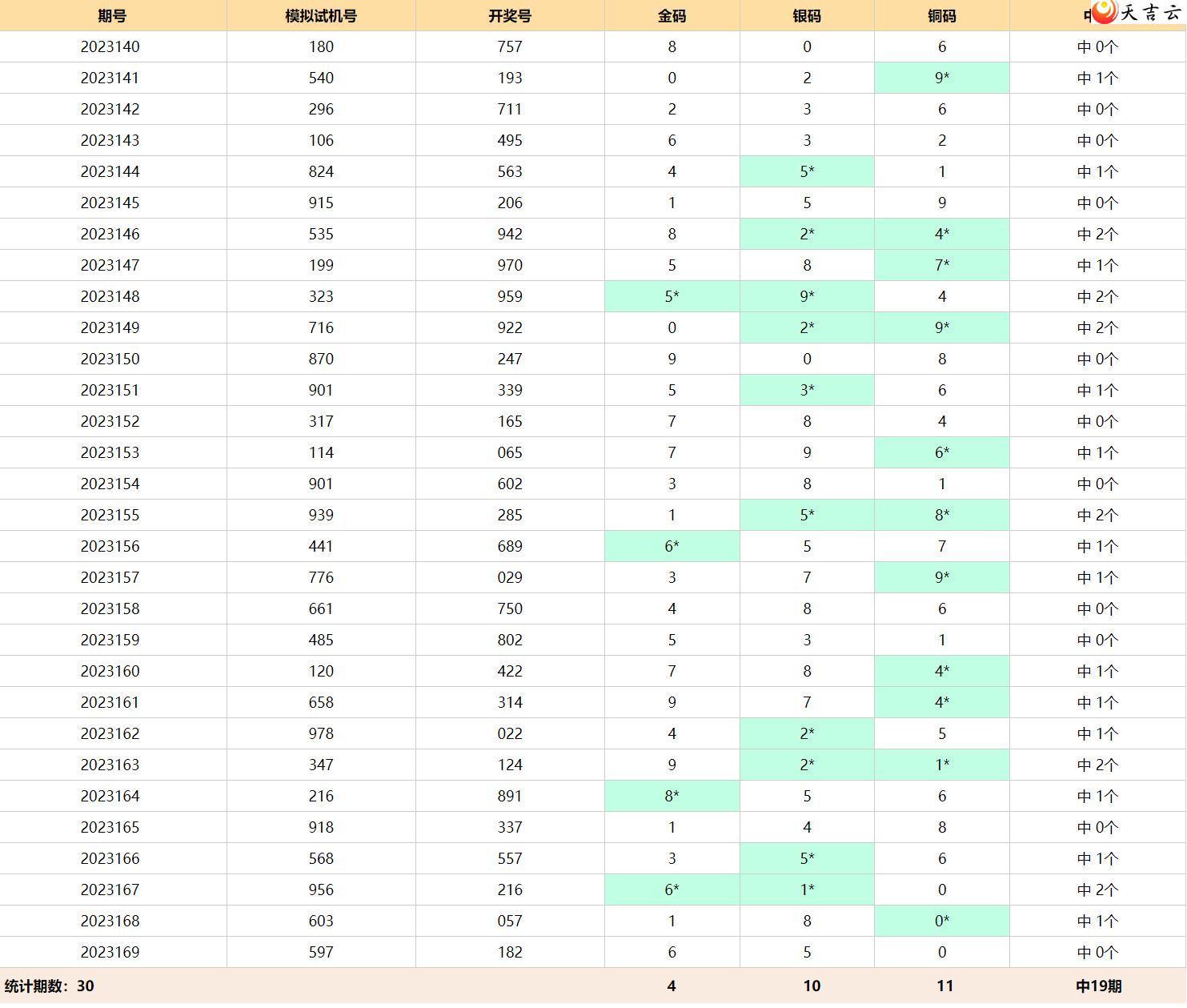
Task: Click highlighted 铜码 4* in row 2023161
Action: tap(942, 703)
